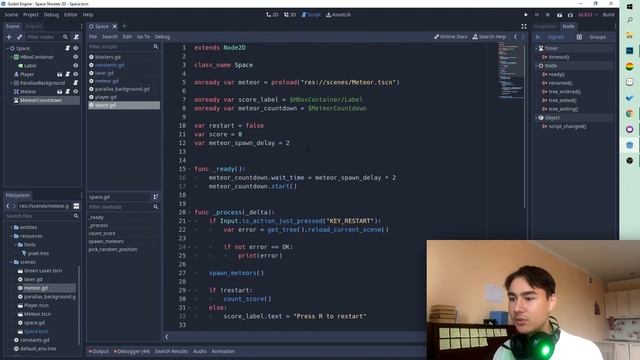The image size is (640, 360).
Task: Toggle visibility of HBoxContainer node
Action: (76, 57)
